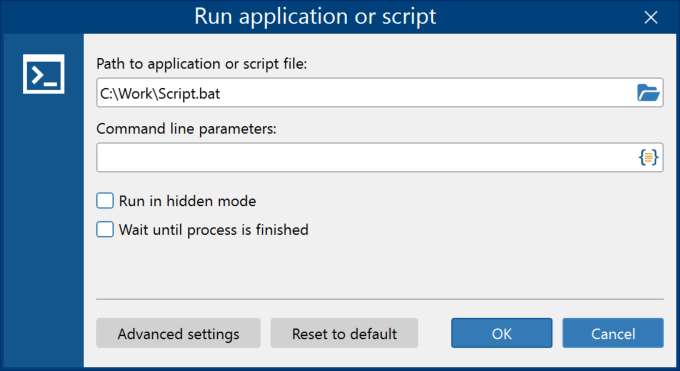Click empty gray area below the checkboxes

pyautogui.click(x=380, y=268)
